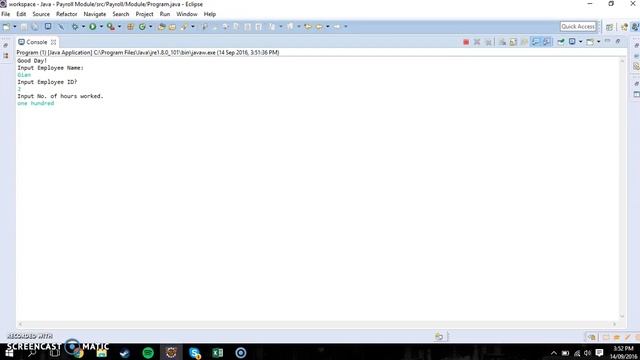Click the Quick Access search field
Image resolution: width=640 pixels, height=360 pixels.
[x=578, y=27]
